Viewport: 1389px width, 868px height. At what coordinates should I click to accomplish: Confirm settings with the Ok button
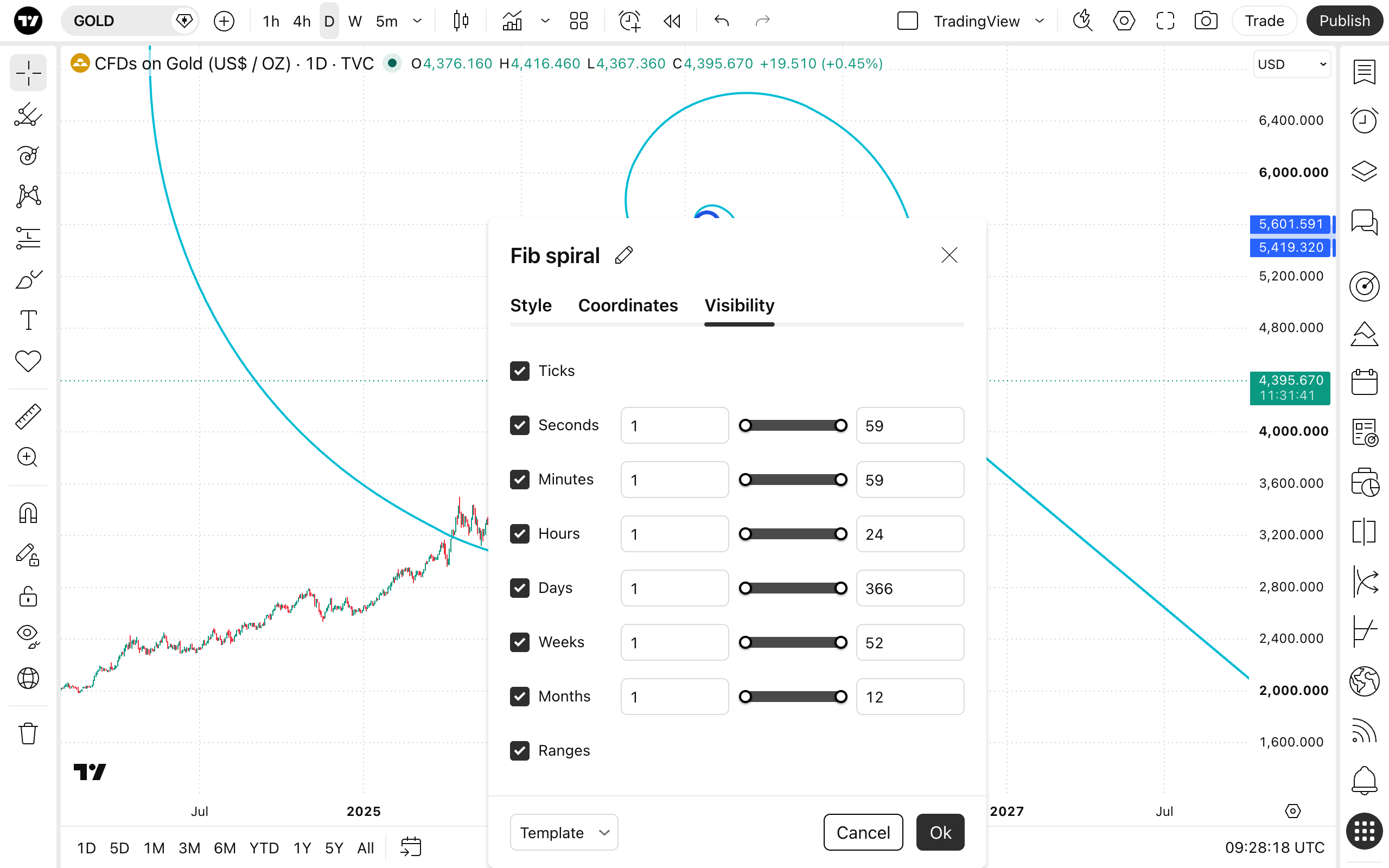pos(940,832)
